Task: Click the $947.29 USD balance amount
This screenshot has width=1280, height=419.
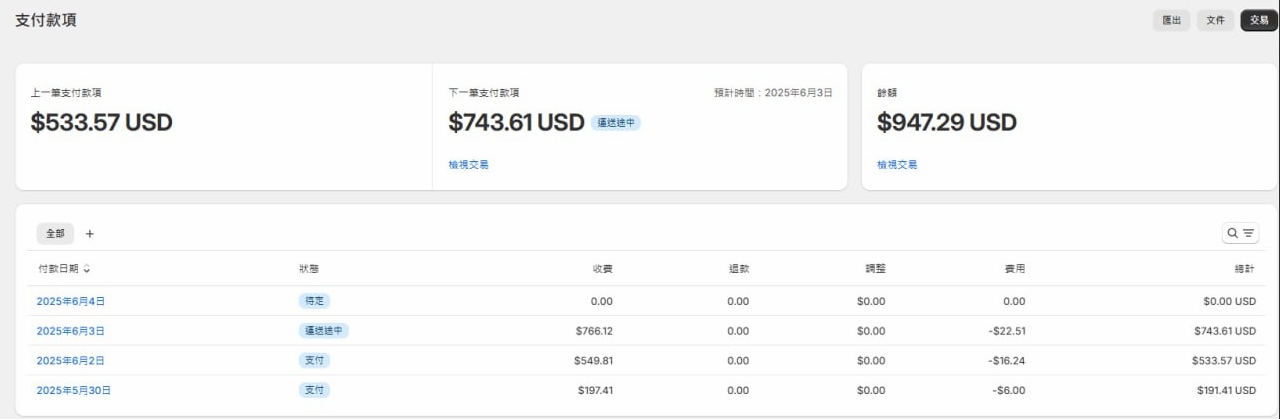Action: pyautogui.click(x=947, y=123)
